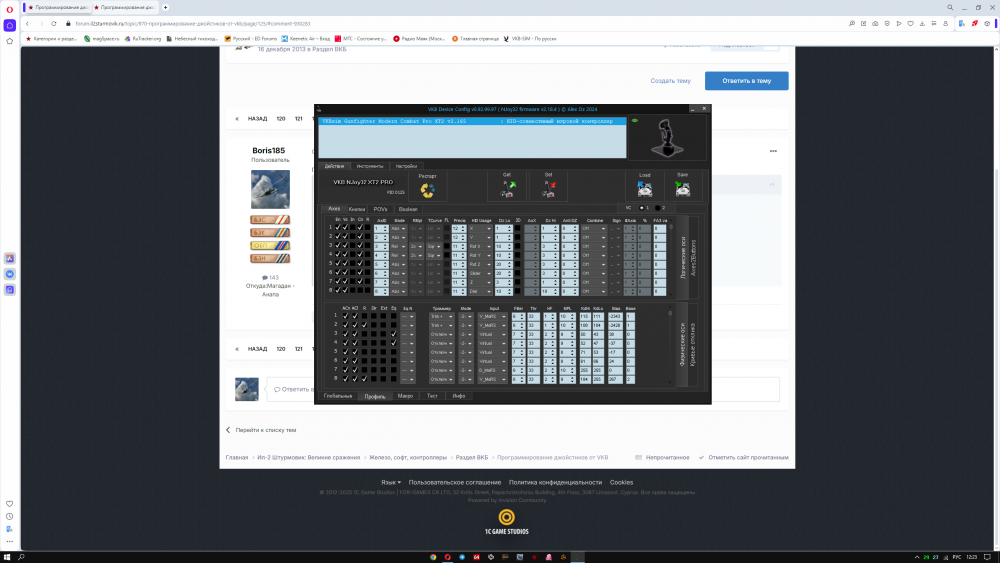Reload the forum page
Image resolution: width=1000 pixels, height=563 pixels.
click(x=54, y=24)
